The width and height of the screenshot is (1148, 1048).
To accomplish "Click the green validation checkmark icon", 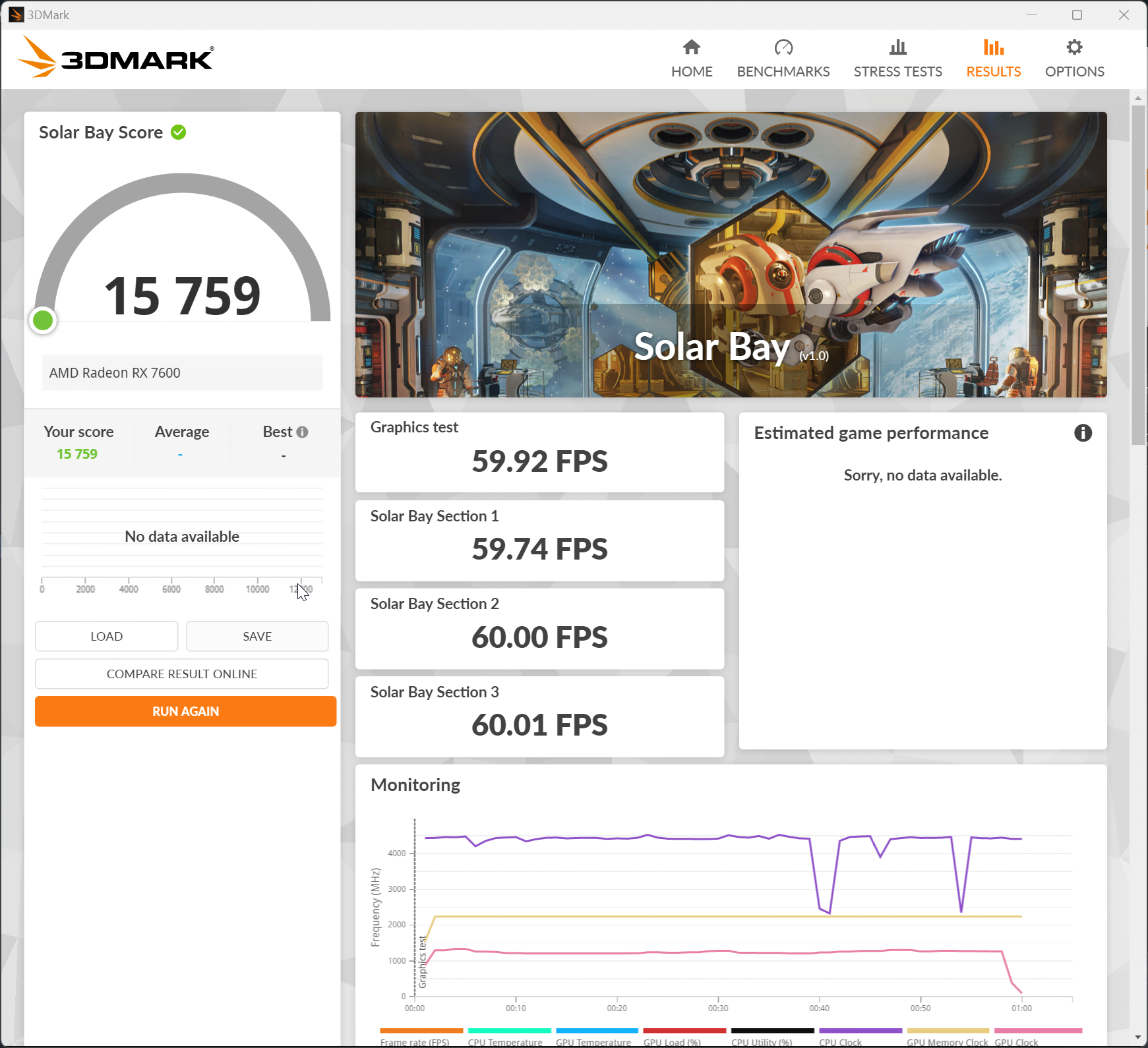I will [178, 132].
